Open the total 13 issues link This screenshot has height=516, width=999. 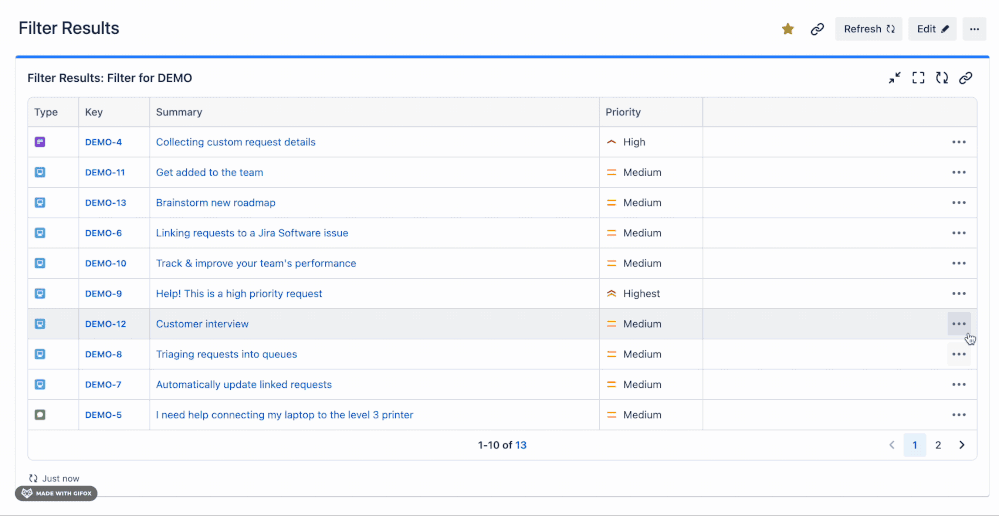point(521,445)
